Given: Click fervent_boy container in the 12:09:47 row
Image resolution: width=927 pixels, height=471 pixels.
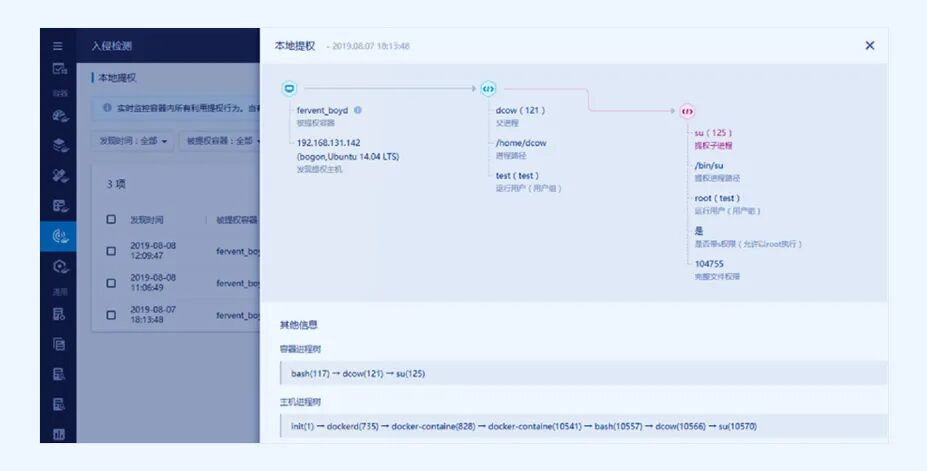Looking at the screenshot, I should (238, 251).
